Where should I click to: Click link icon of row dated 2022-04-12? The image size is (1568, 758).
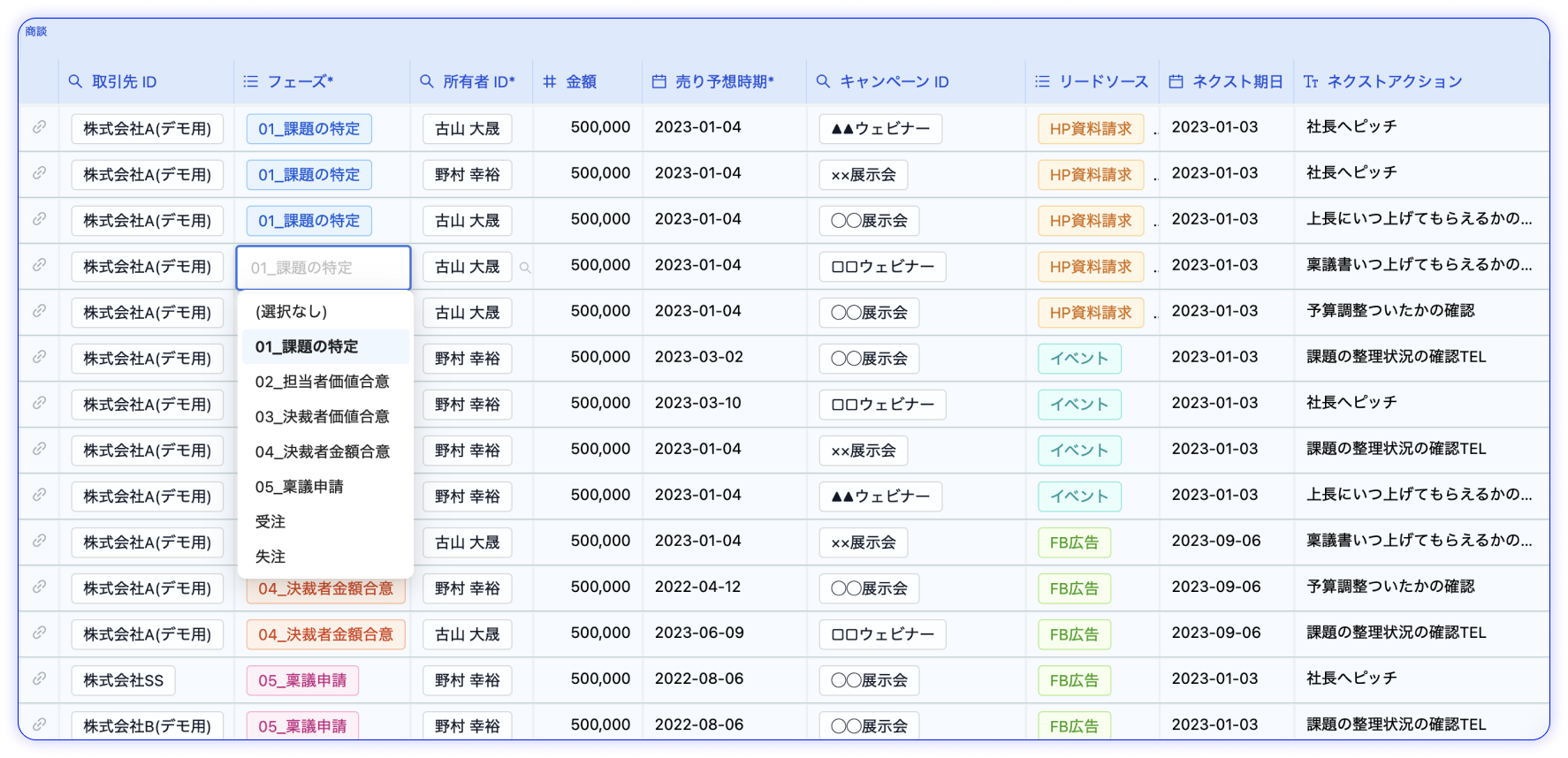click(39, 587)
